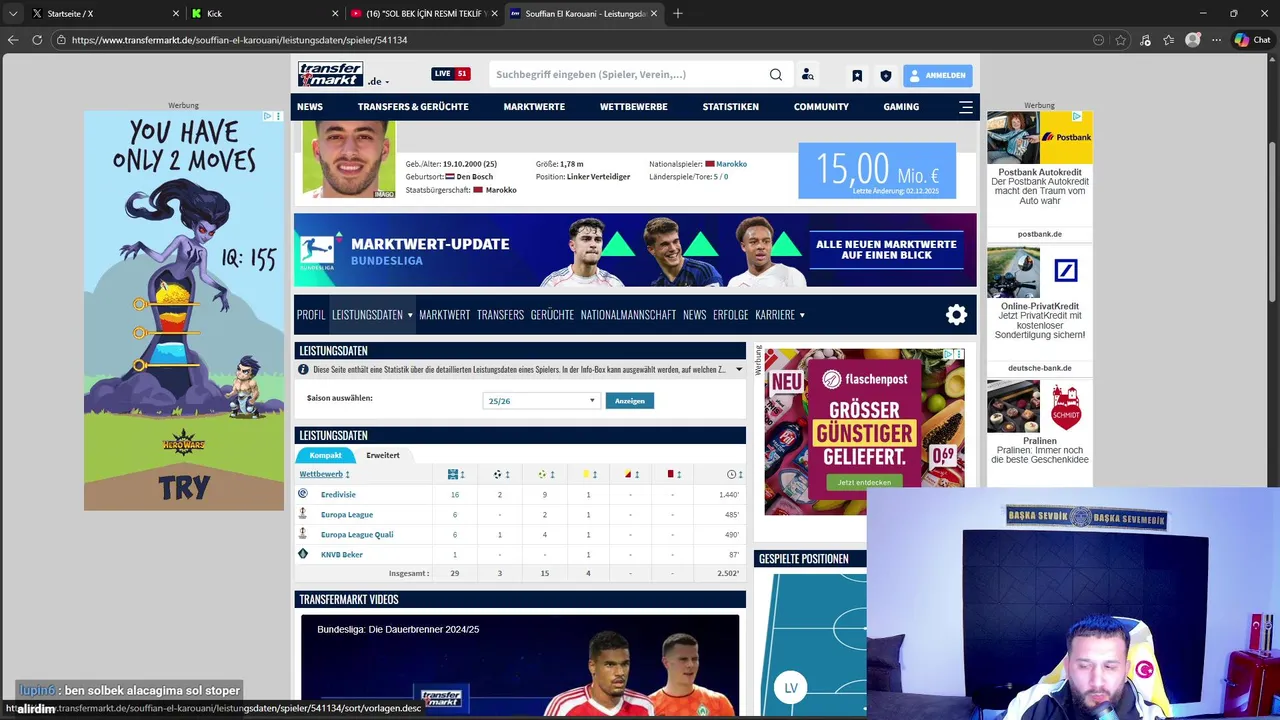The height and width of the screenshot is (720, 1280).
Task: Open the Saison 25/26 dropdown
Action: tap(541, 401)
